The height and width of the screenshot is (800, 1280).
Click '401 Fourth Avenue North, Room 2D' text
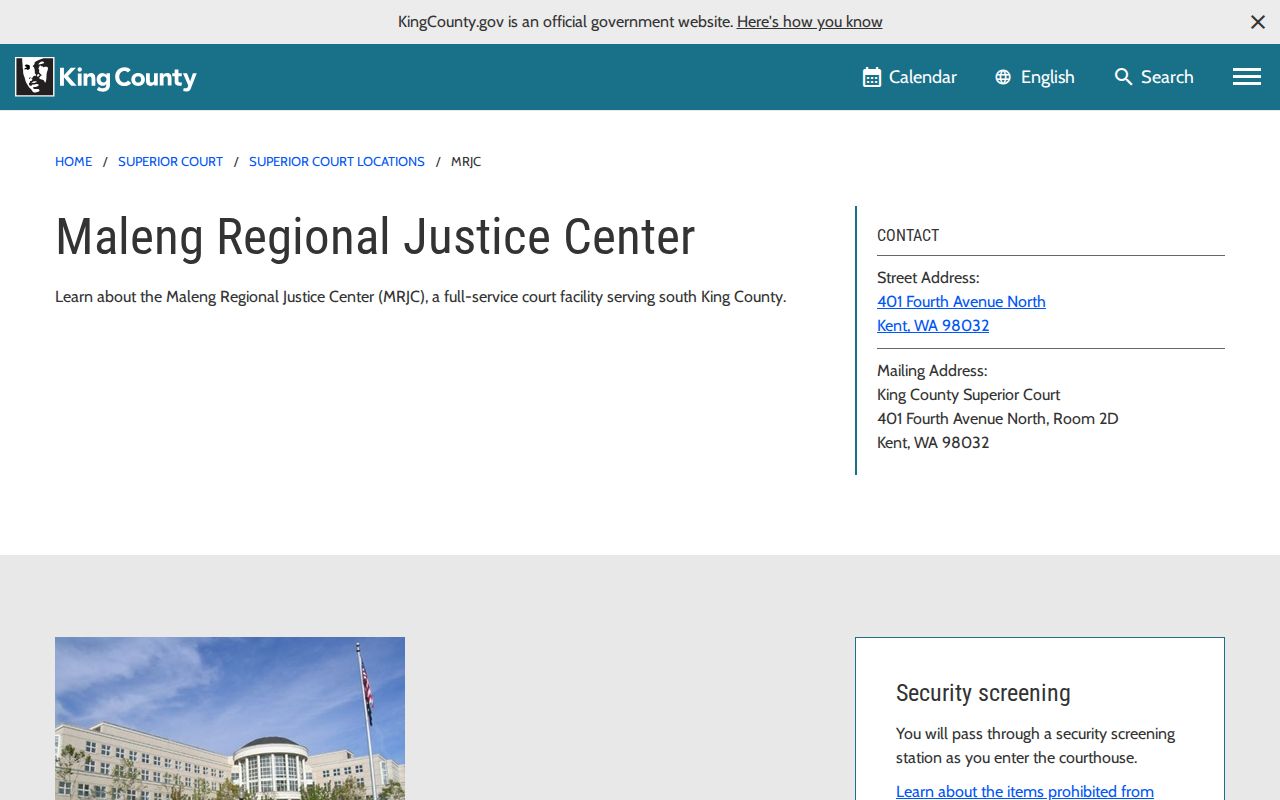coord(997,418)
